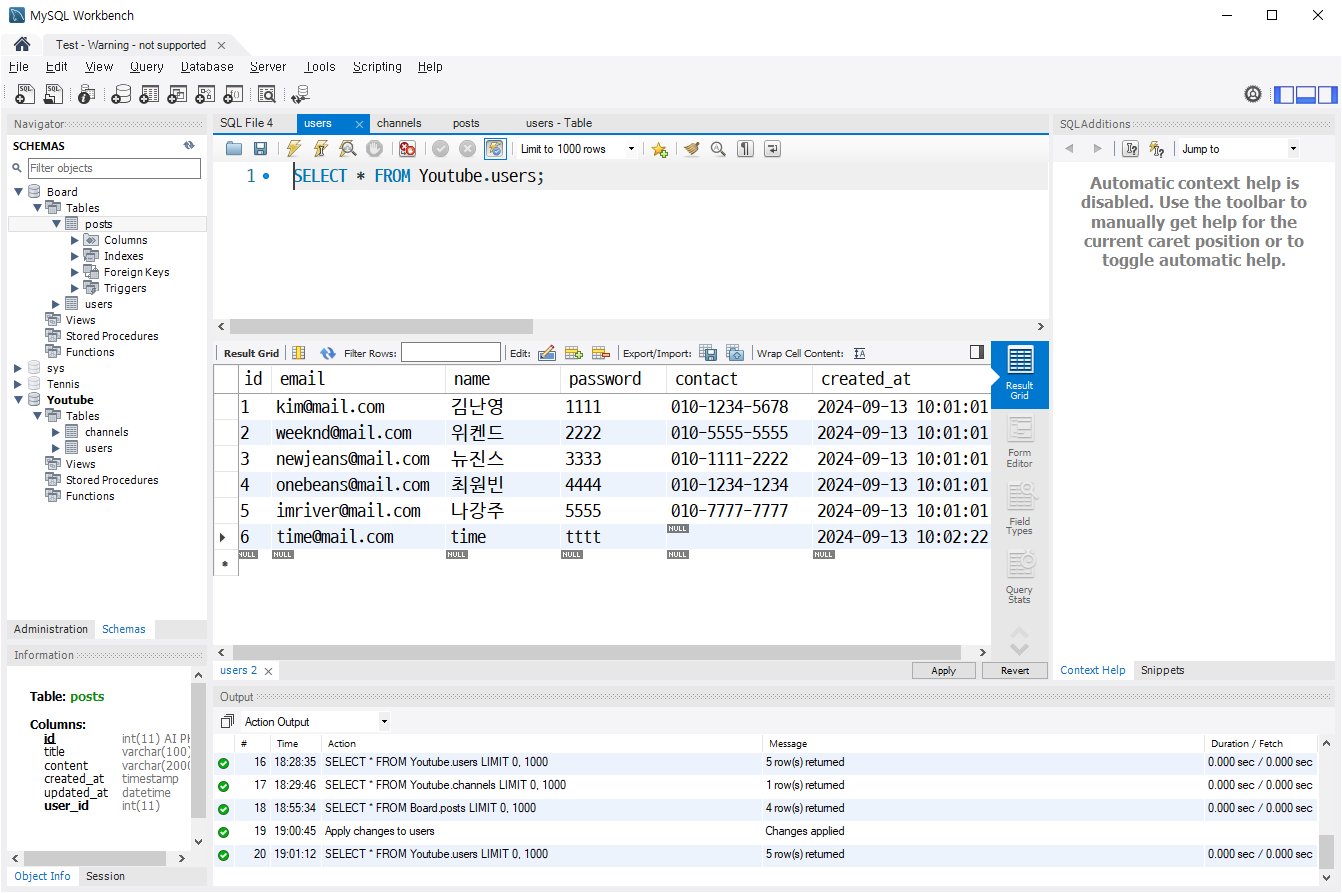Open the inspector for selected object
The height and width of the screenshot is (893, 1342).
coord(86,94)
